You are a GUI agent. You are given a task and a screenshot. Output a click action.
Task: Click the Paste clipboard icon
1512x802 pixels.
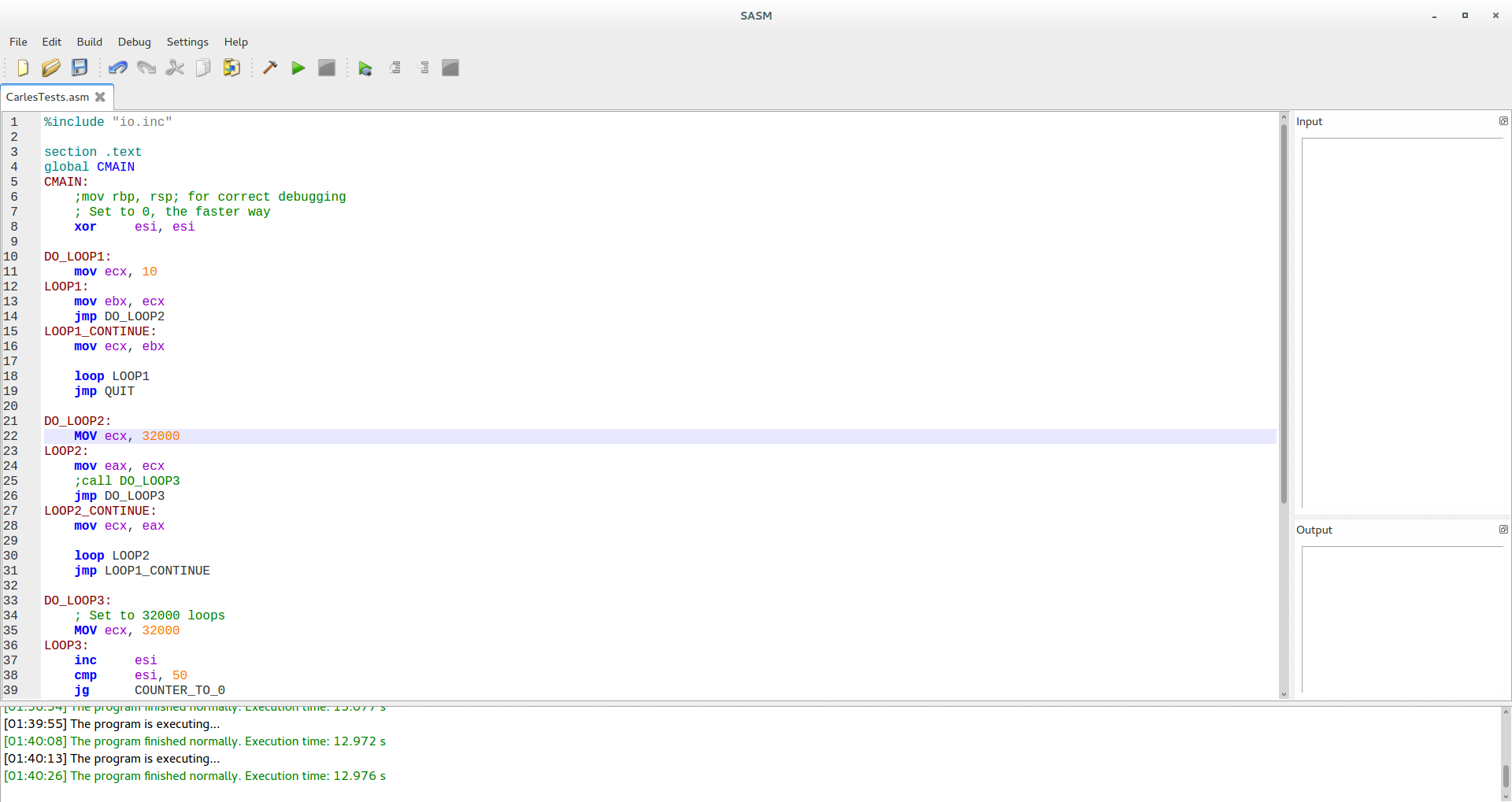coord(232,68)
